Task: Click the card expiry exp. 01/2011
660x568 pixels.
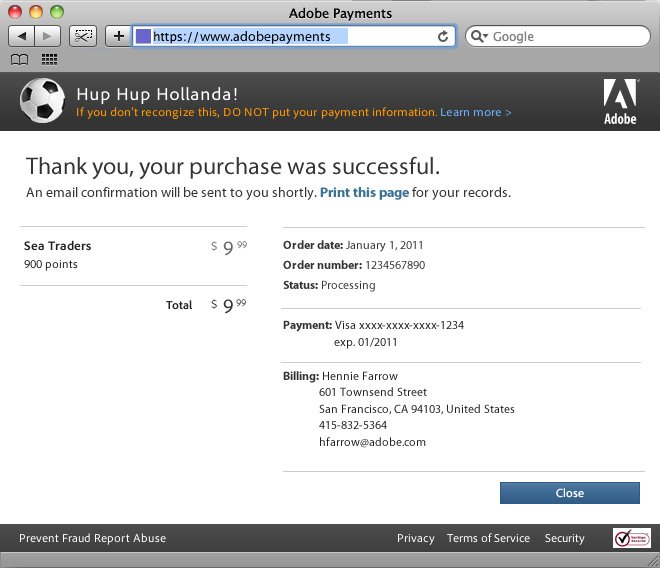Action: [365, 342]
